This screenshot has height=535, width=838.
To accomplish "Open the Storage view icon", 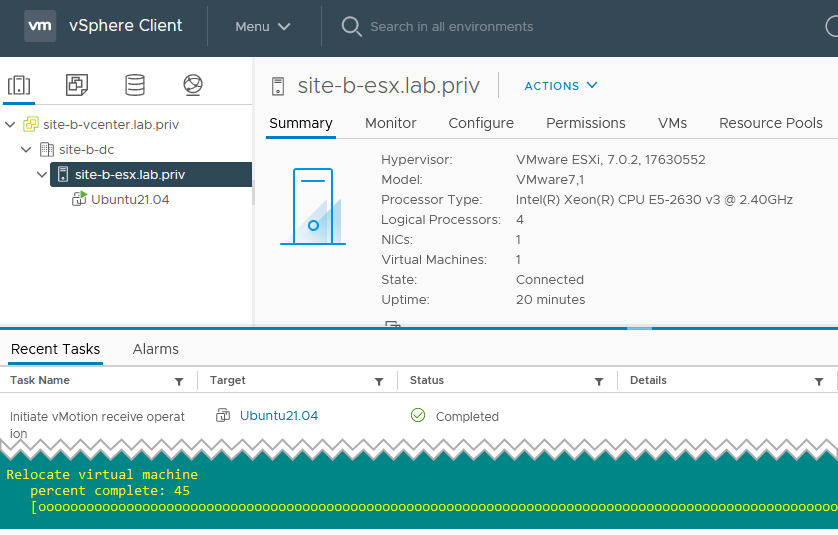I will coord(135,85).
